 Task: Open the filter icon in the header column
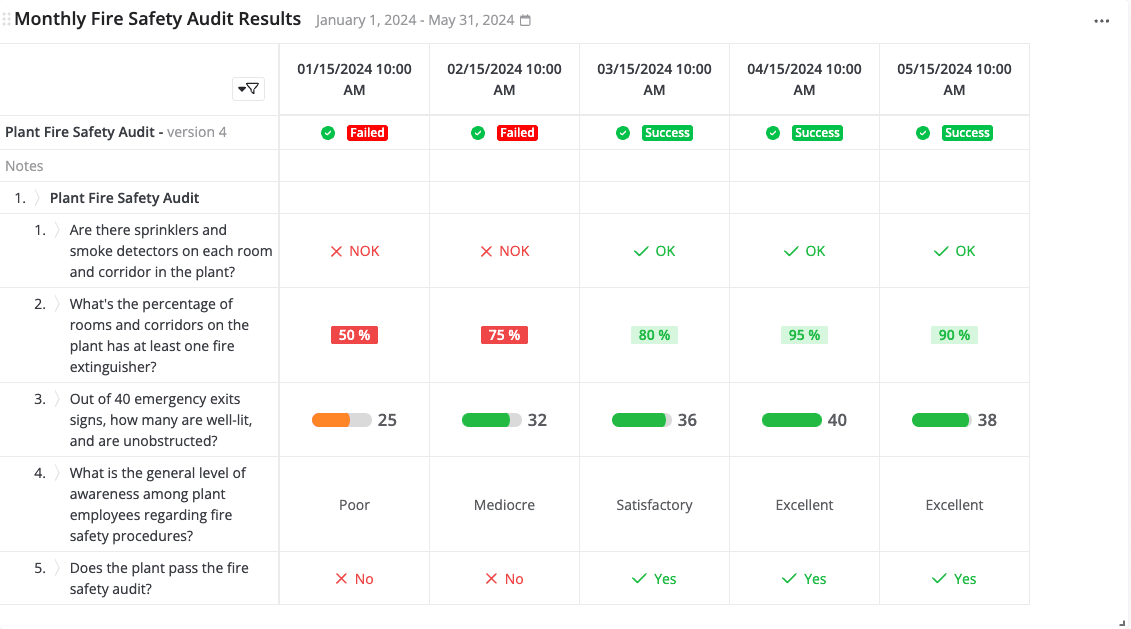pos(248,88)
